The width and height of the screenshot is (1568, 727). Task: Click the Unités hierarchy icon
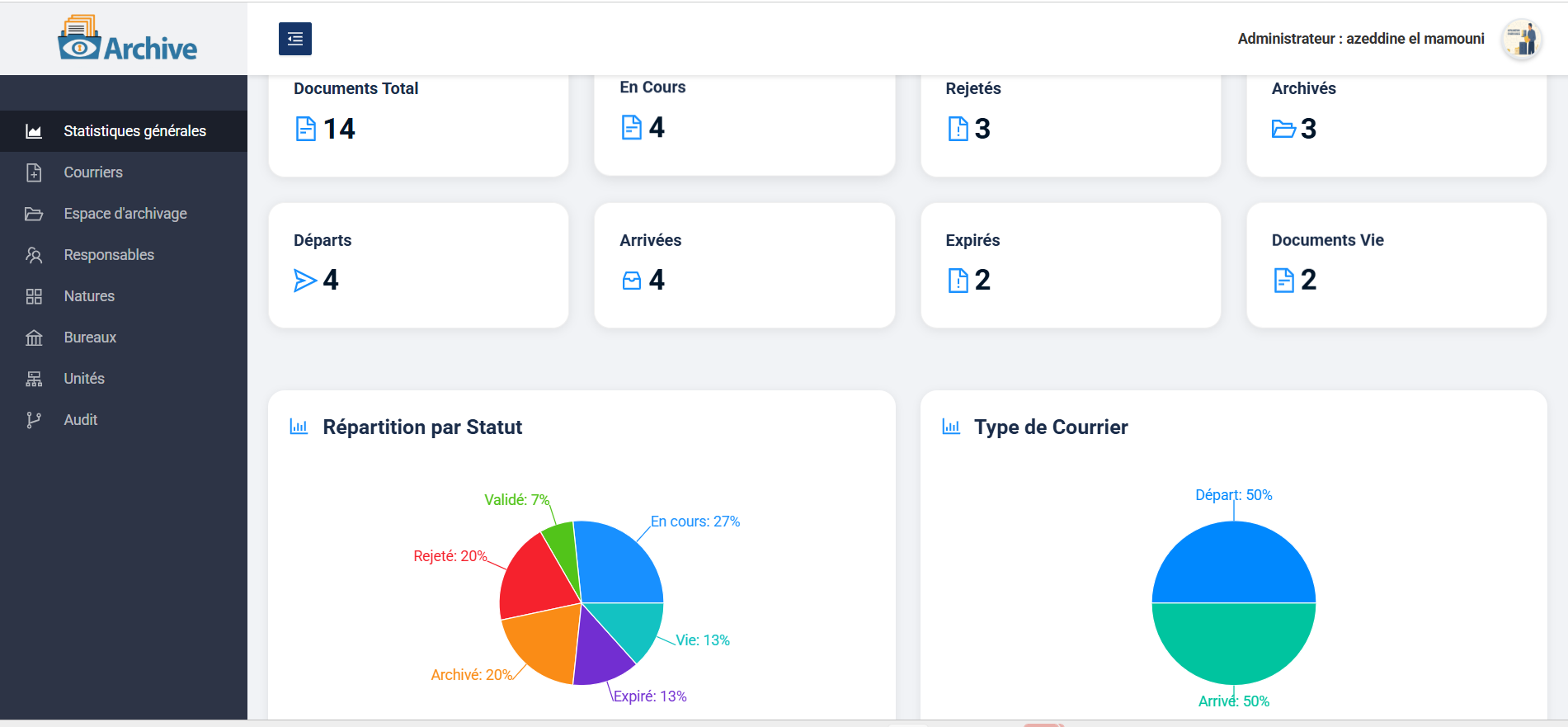click(x=34, y=379)
